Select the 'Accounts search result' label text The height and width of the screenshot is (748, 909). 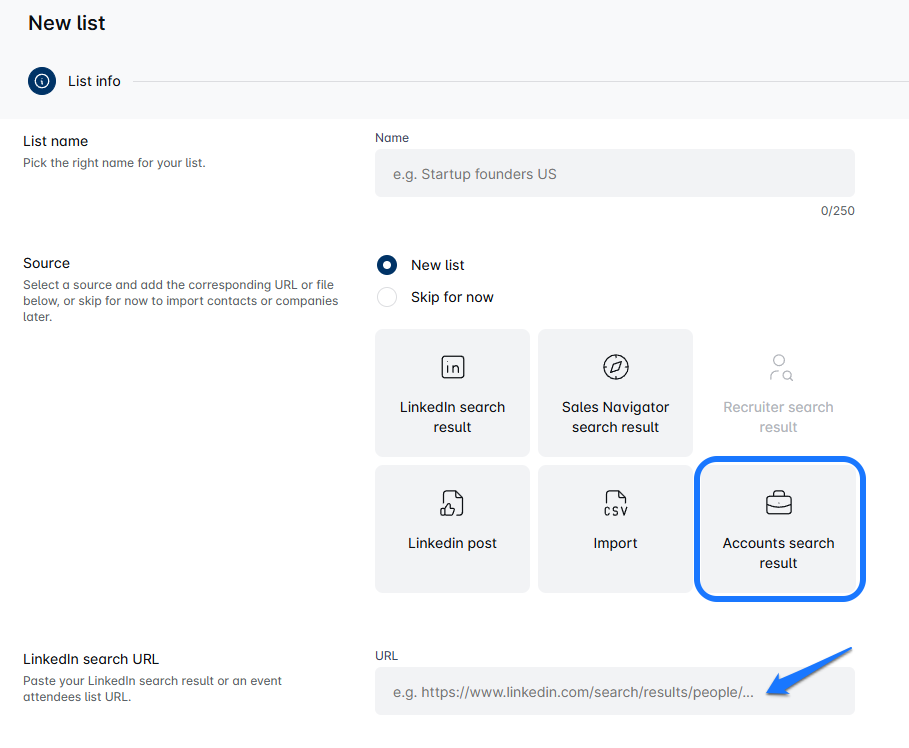[x=778, y=553]
